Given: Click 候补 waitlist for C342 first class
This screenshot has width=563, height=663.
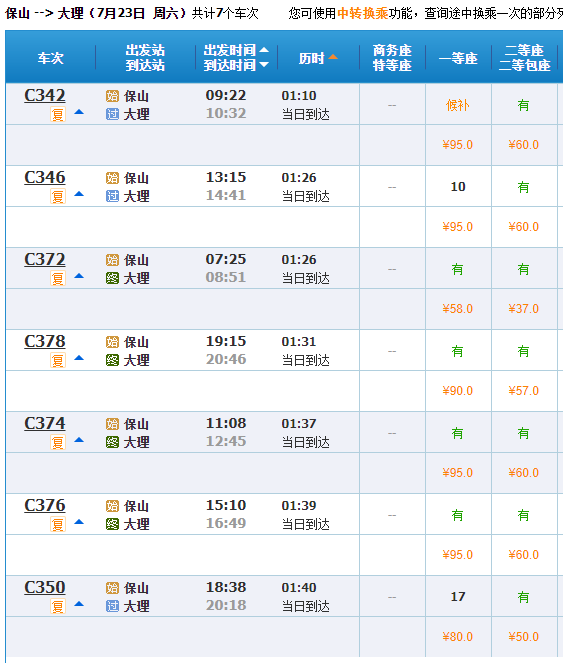Looking at the screenshot, I should (x=458, y=105).
